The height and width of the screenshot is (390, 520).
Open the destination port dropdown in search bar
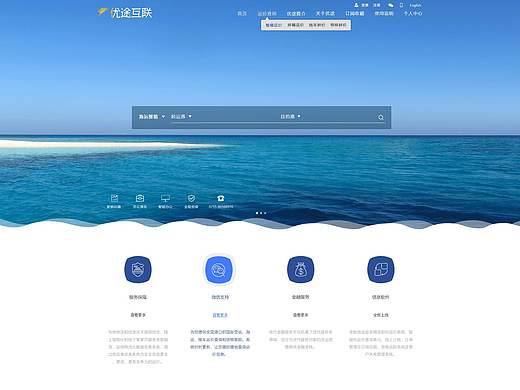point(290,116)
